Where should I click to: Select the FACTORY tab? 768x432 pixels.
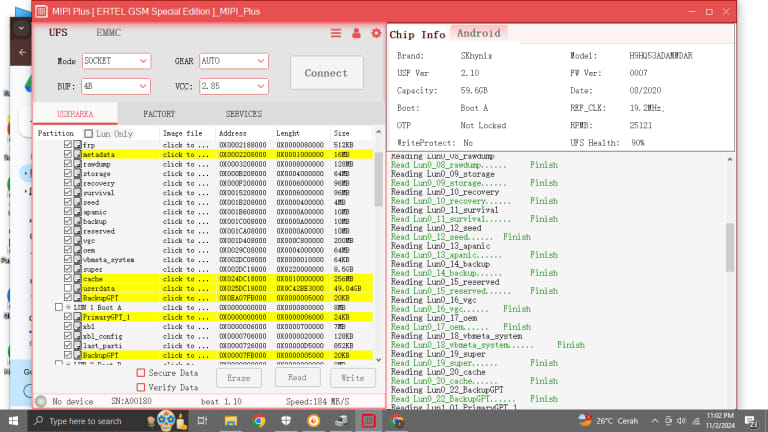click(159, 114)
